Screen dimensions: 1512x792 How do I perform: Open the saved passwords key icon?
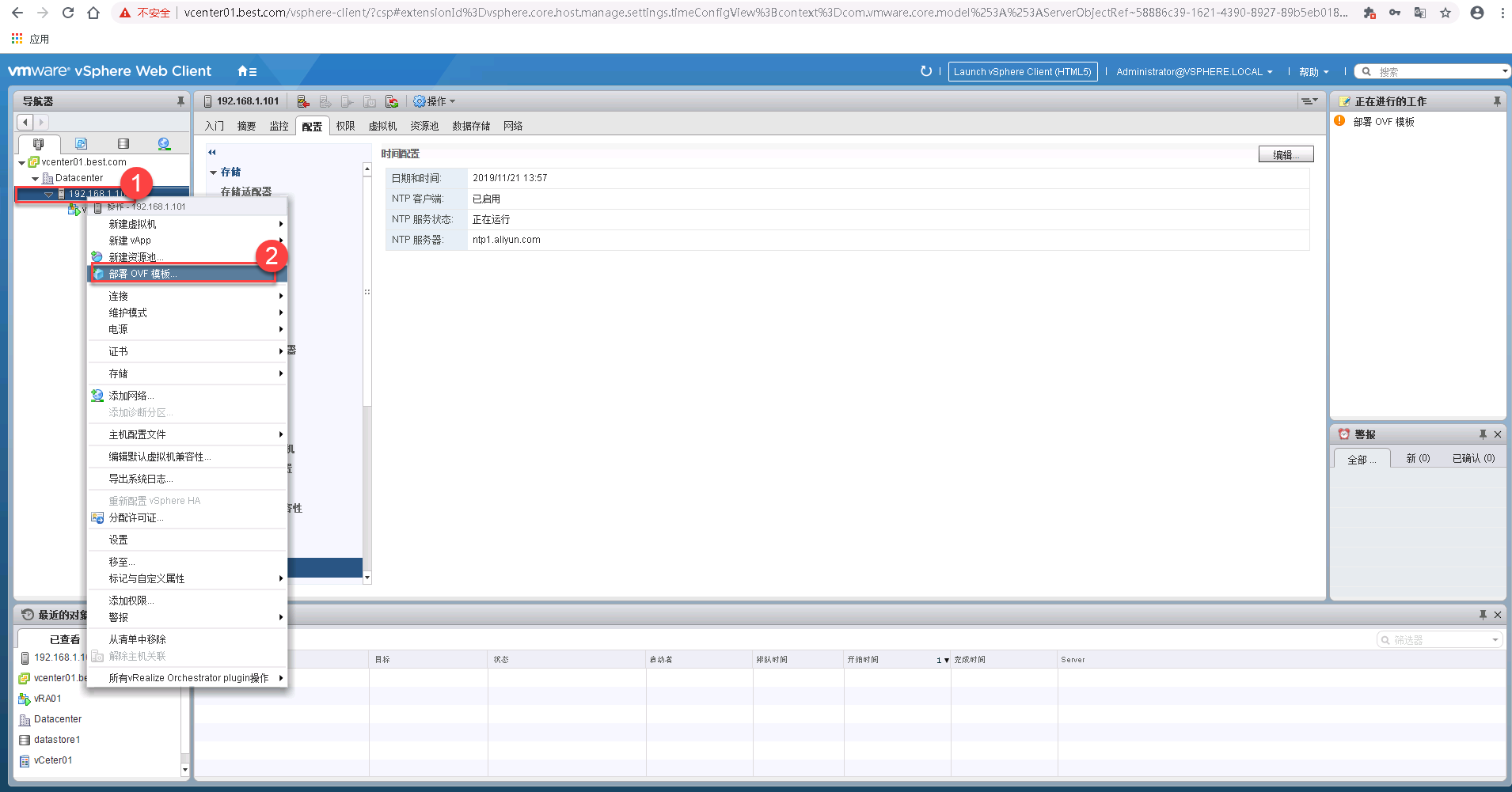[x=1395, y=13]
